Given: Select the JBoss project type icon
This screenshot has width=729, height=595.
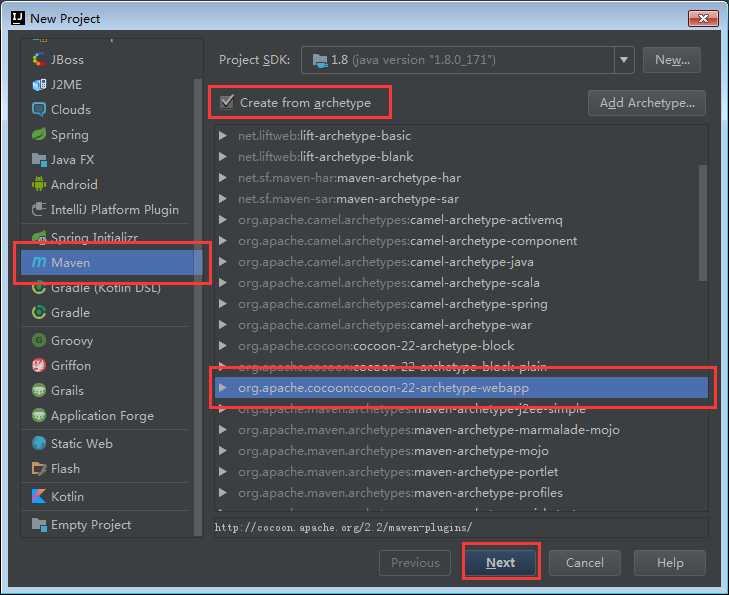Looking at the screenshot, I should (39, 60).
